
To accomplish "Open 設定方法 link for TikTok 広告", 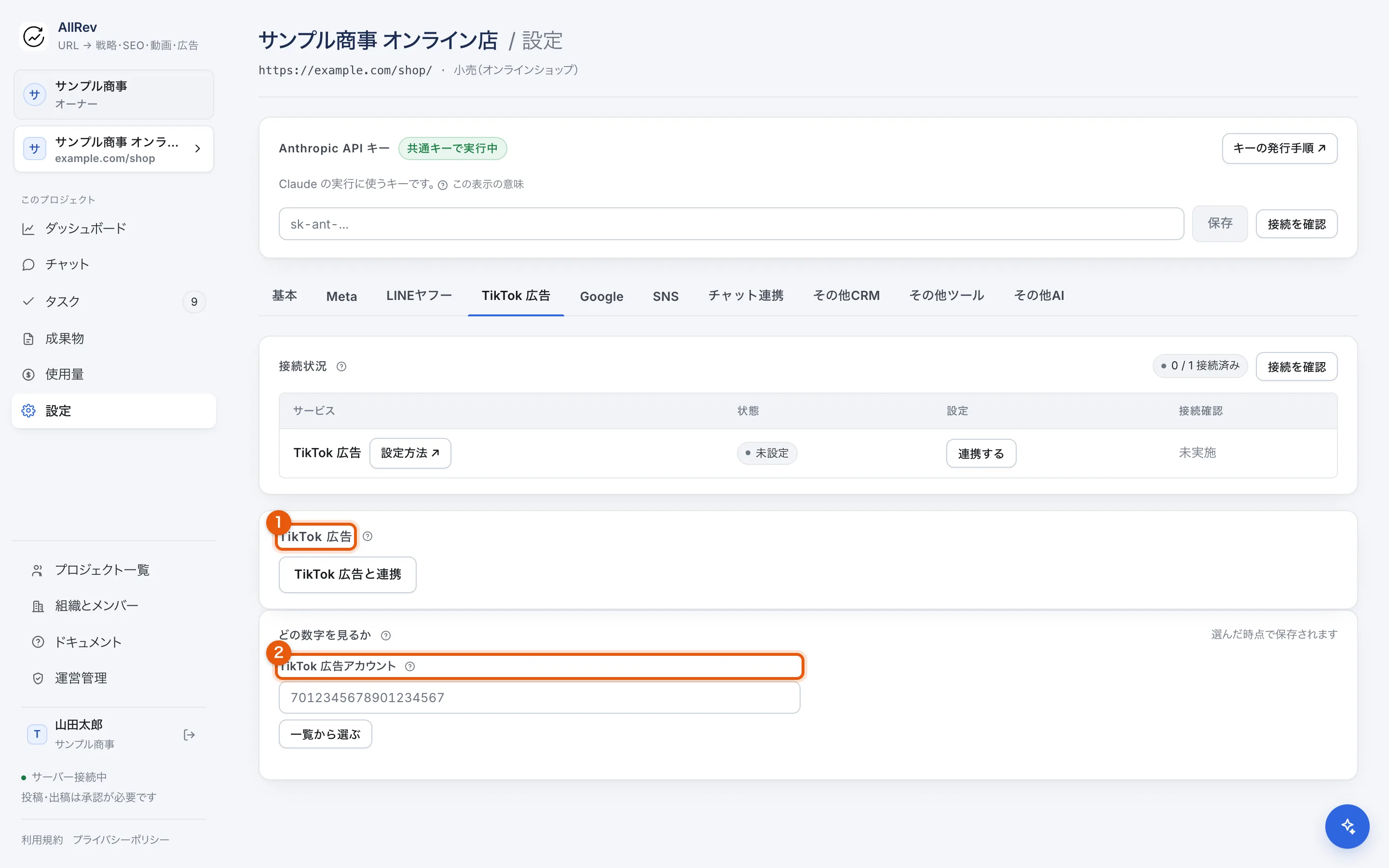I will tap(410, 453).
